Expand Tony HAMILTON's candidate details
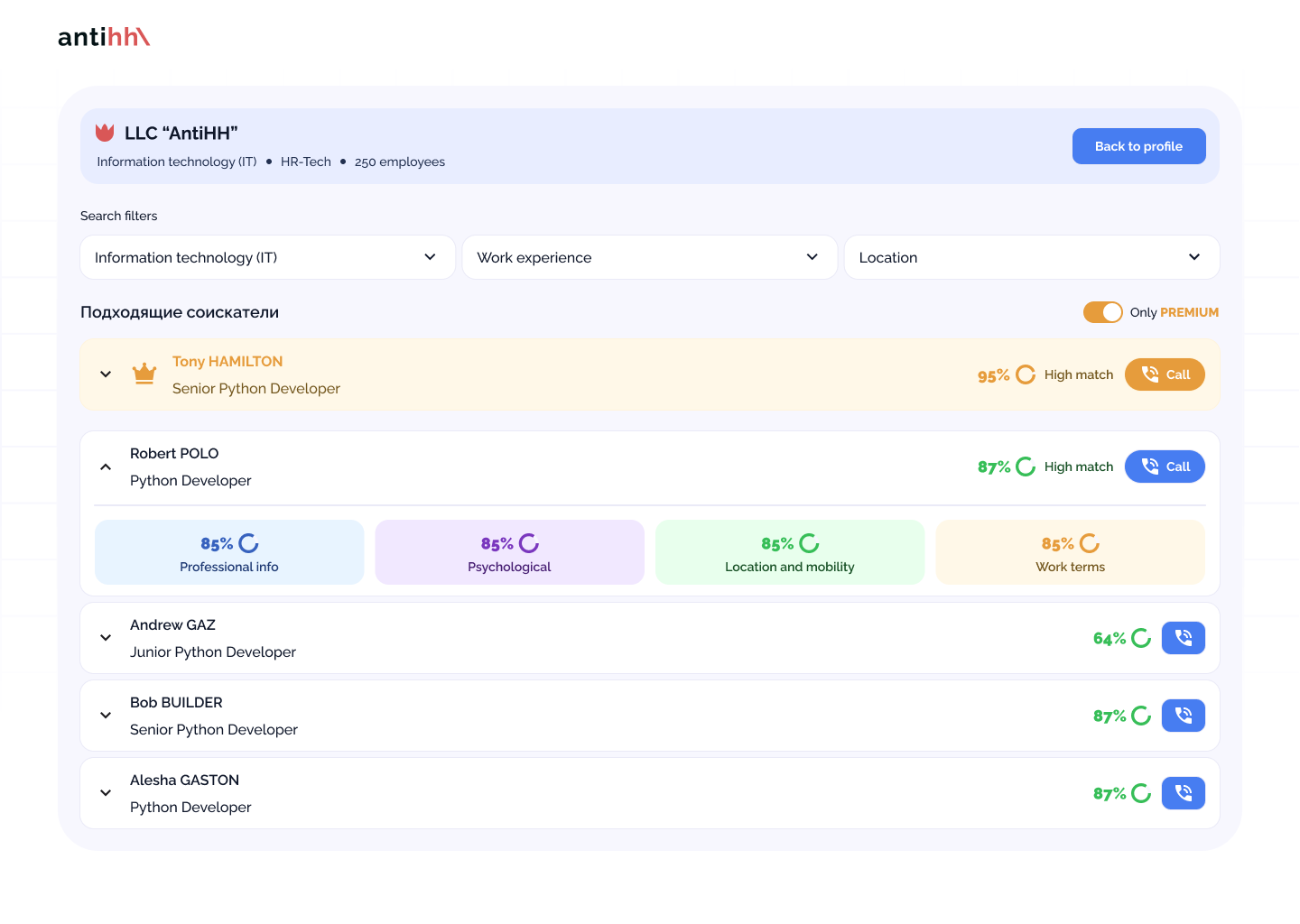 [x=106, y=374]
